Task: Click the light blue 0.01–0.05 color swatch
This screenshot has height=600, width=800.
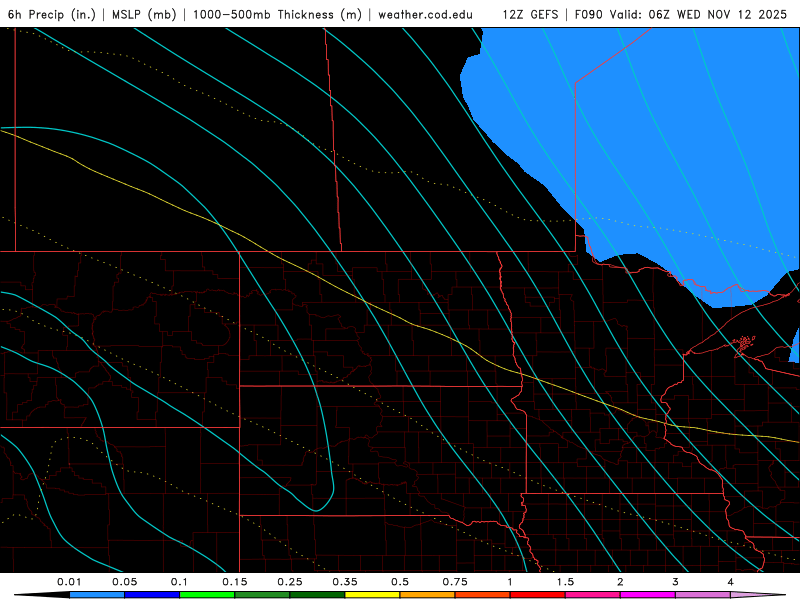Action: 97,595
